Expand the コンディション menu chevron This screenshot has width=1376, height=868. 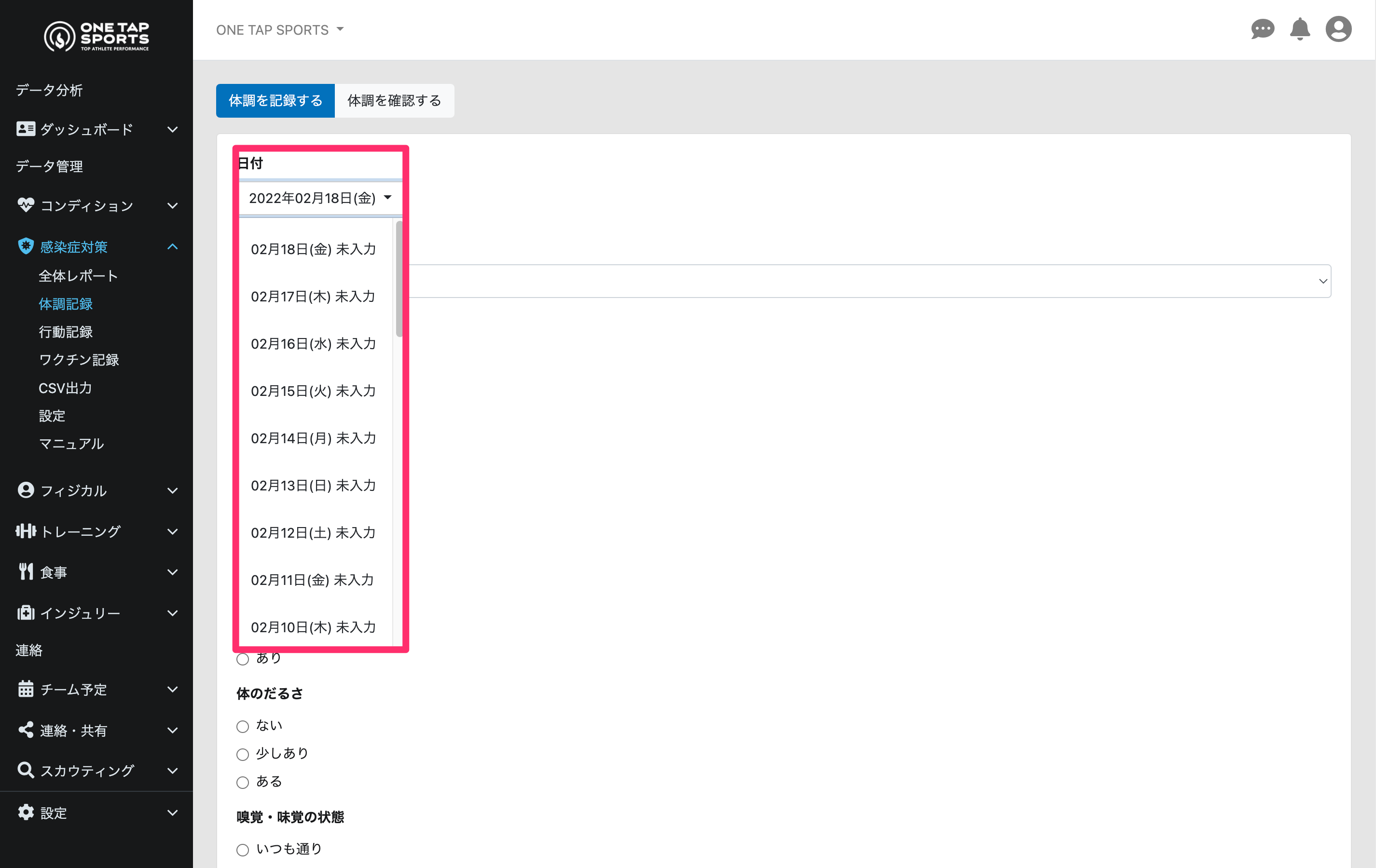click(x=173, y=205)
